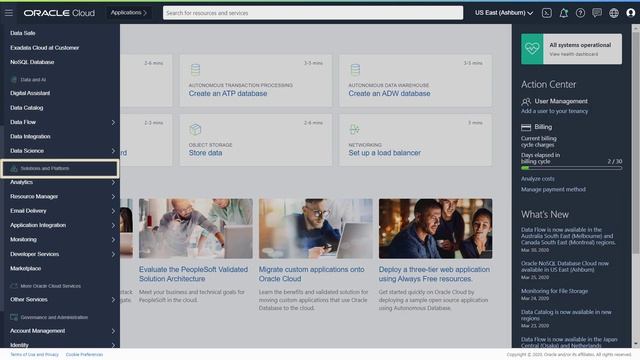Open the user profile avatar menu
This screenshot has height=360, width=640.
pos(631,13)
